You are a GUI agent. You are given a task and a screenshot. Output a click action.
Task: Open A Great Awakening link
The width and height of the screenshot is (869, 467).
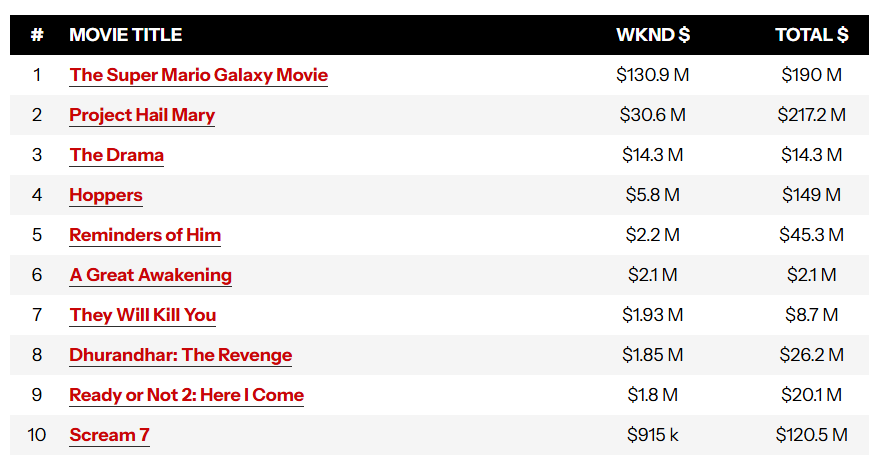(151, 275)
